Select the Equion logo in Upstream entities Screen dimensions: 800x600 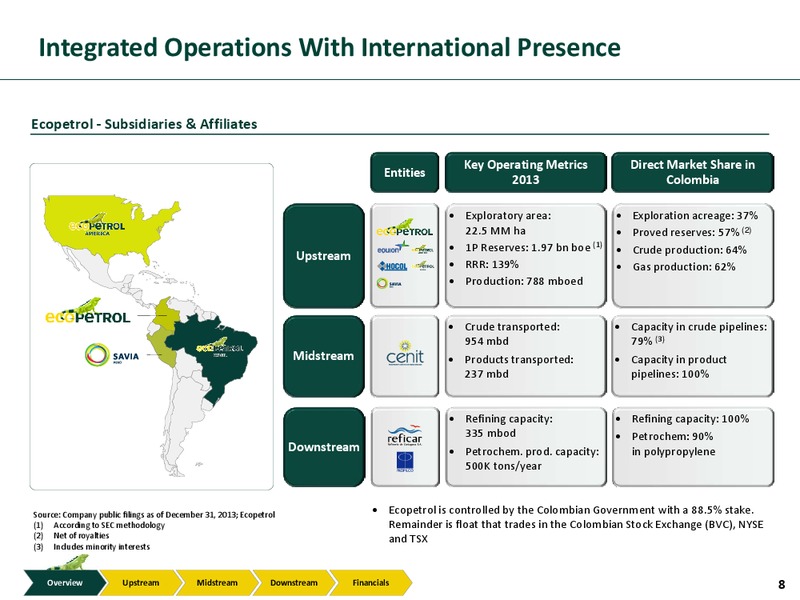(x=392, y=248)
